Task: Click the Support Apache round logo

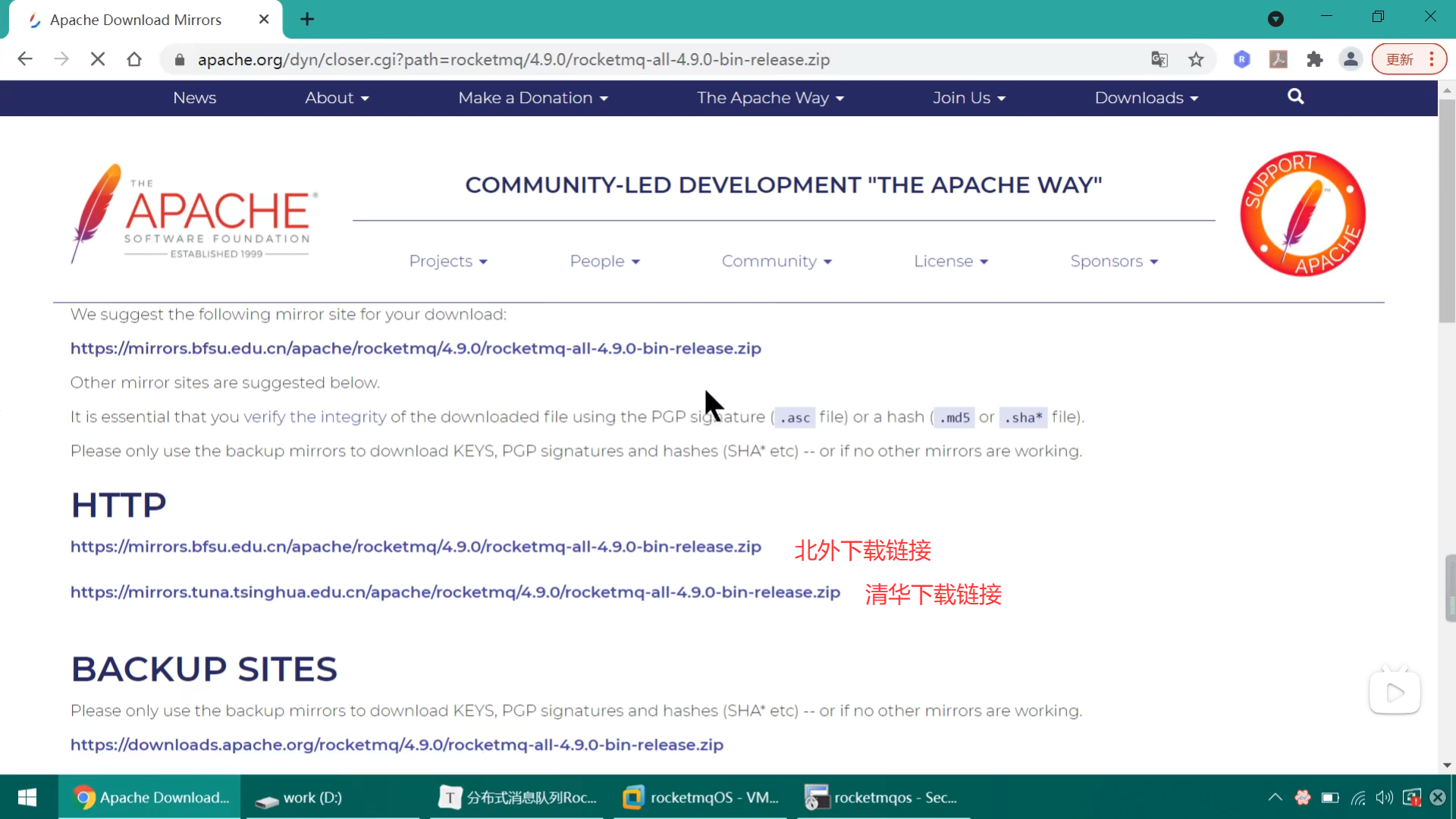Action: (1302, 214)
